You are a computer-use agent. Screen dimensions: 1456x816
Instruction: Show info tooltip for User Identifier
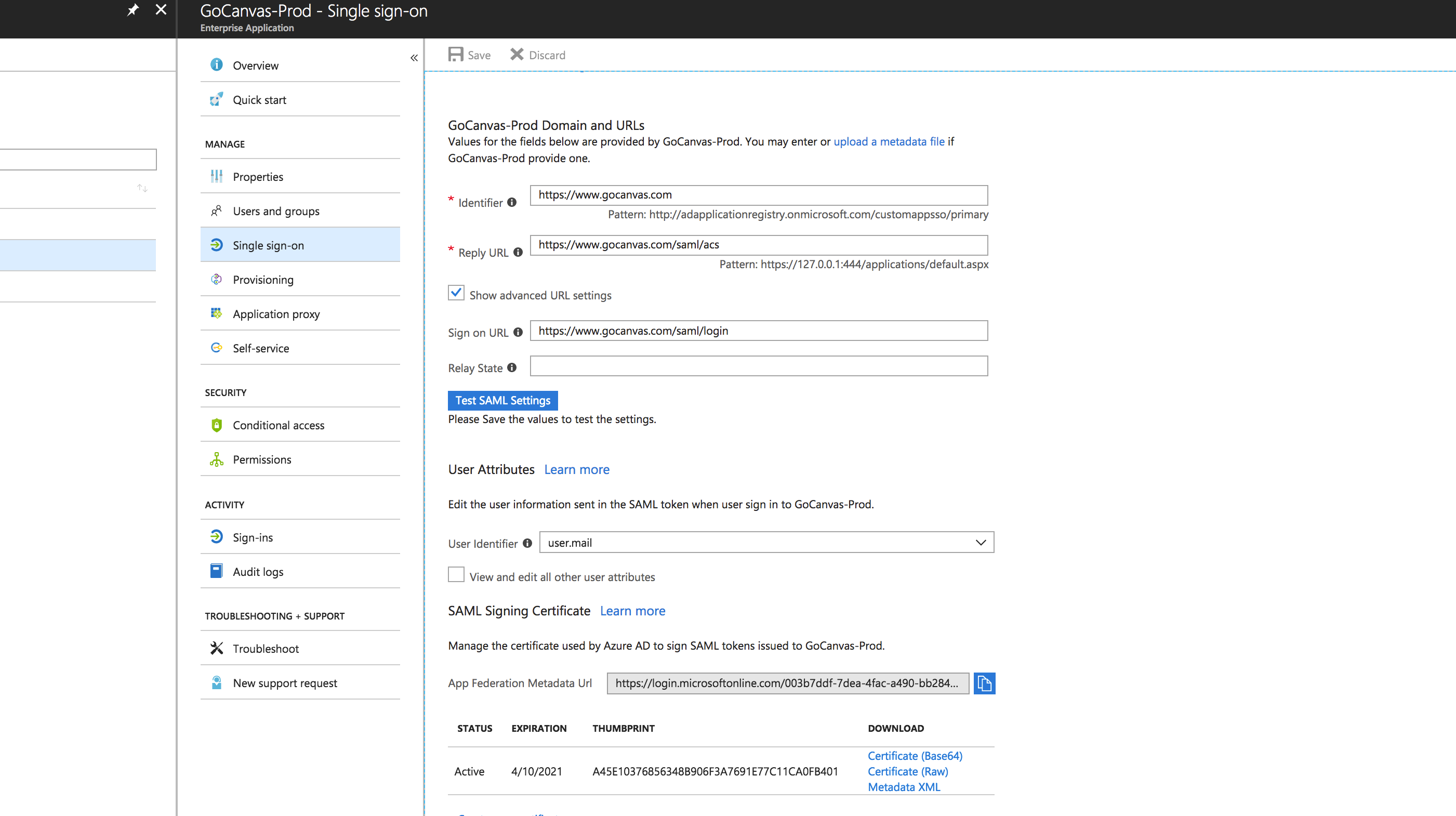527,543
